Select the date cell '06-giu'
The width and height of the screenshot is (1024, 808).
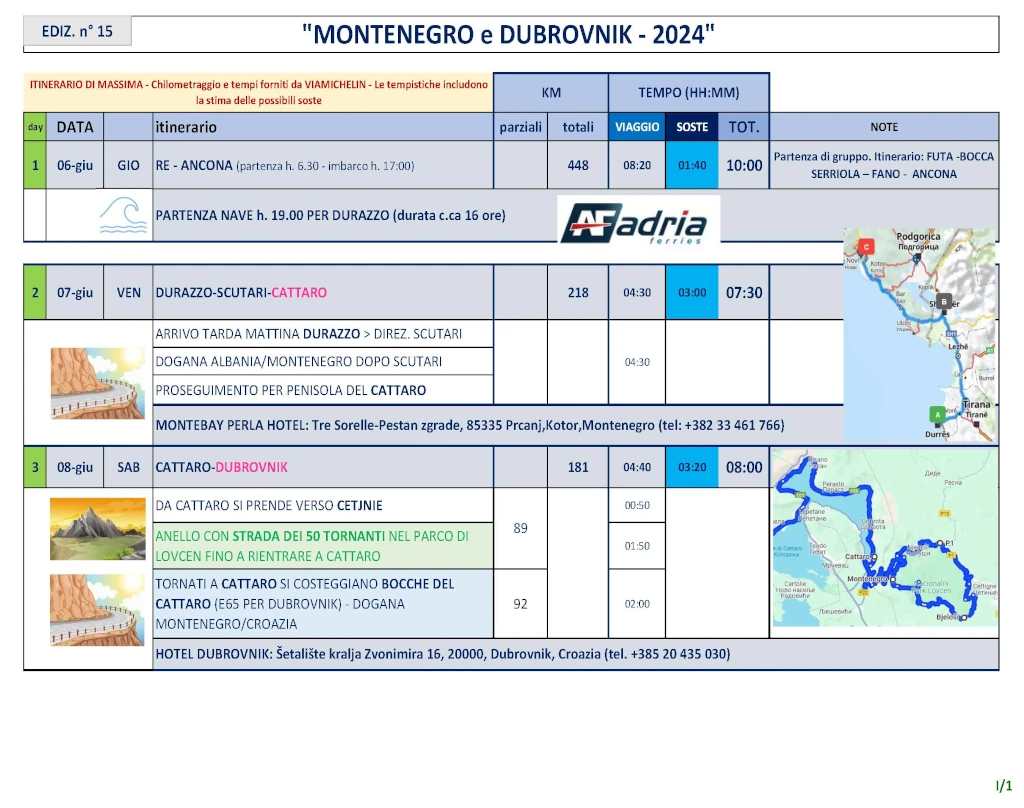[x=74, y=165]
